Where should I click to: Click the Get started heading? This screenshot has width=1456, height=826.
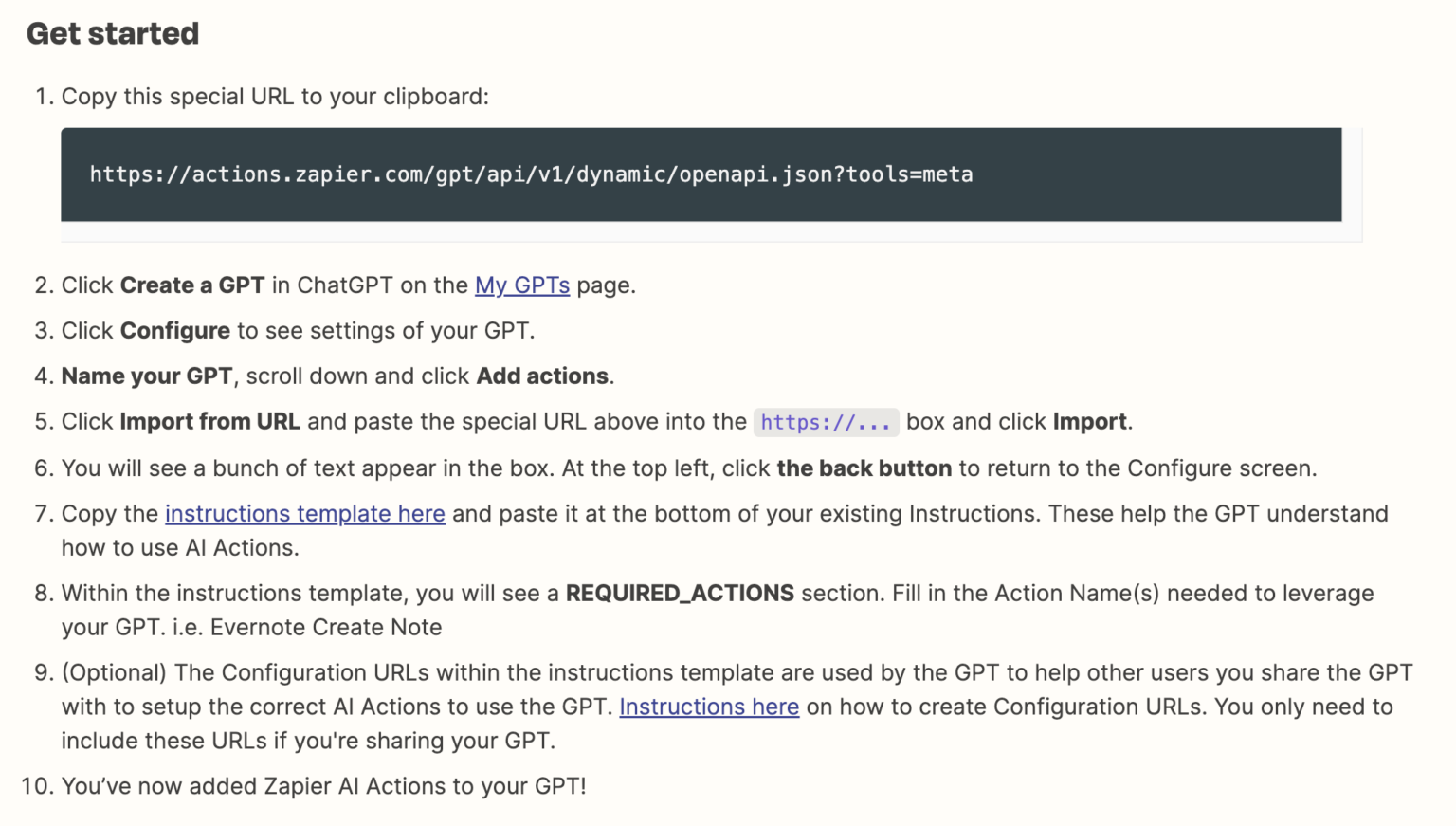(x=113, y=34)
